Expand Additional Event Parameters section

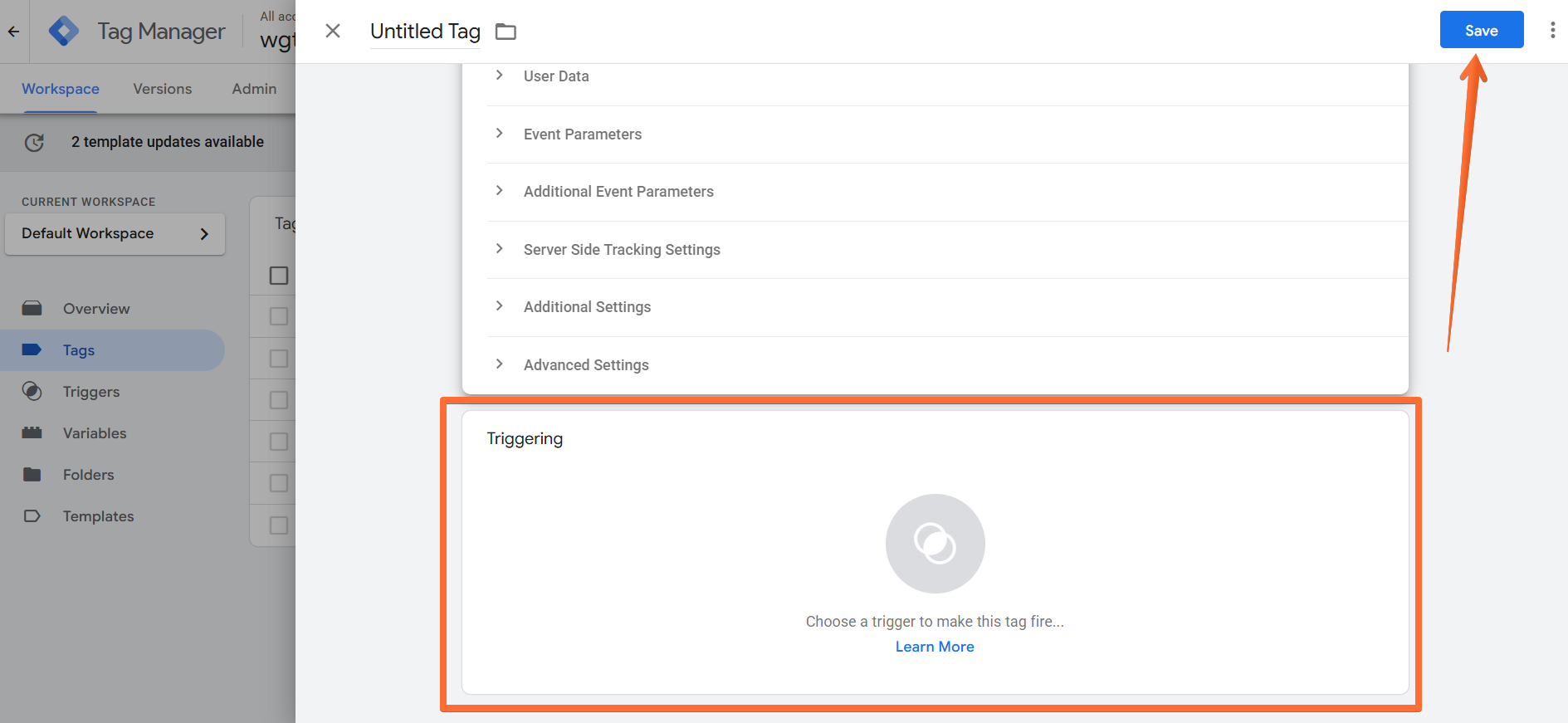(x=947, y=192)
